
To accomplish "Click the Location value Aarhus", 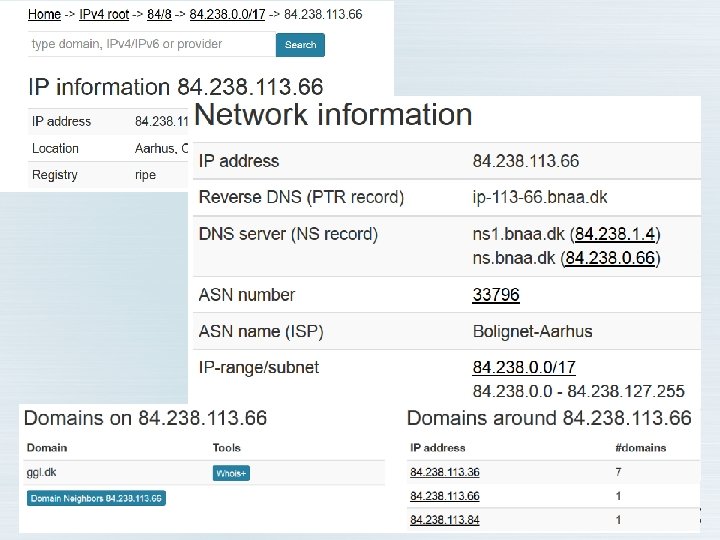I will point(156,148).
